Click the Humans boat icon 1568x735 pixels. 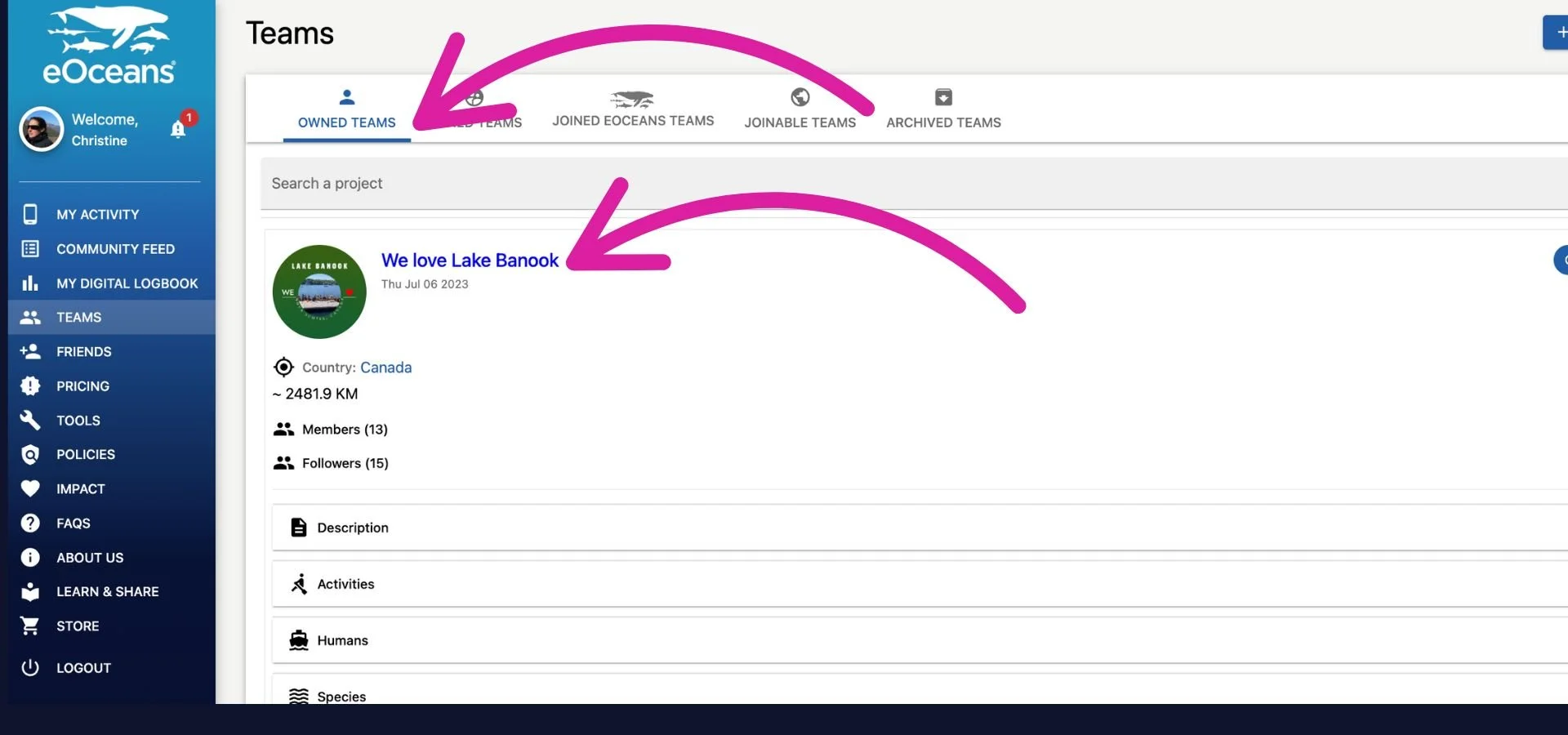[299, 640]
